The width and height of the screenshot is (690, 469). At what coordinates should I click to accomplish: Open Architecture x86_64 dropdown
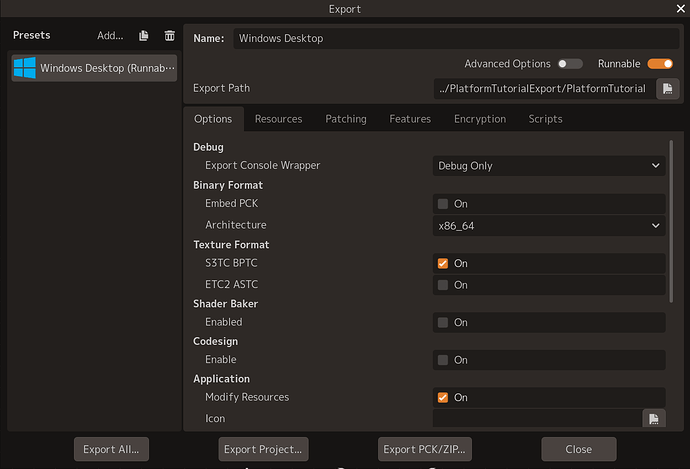coord(549,226)
